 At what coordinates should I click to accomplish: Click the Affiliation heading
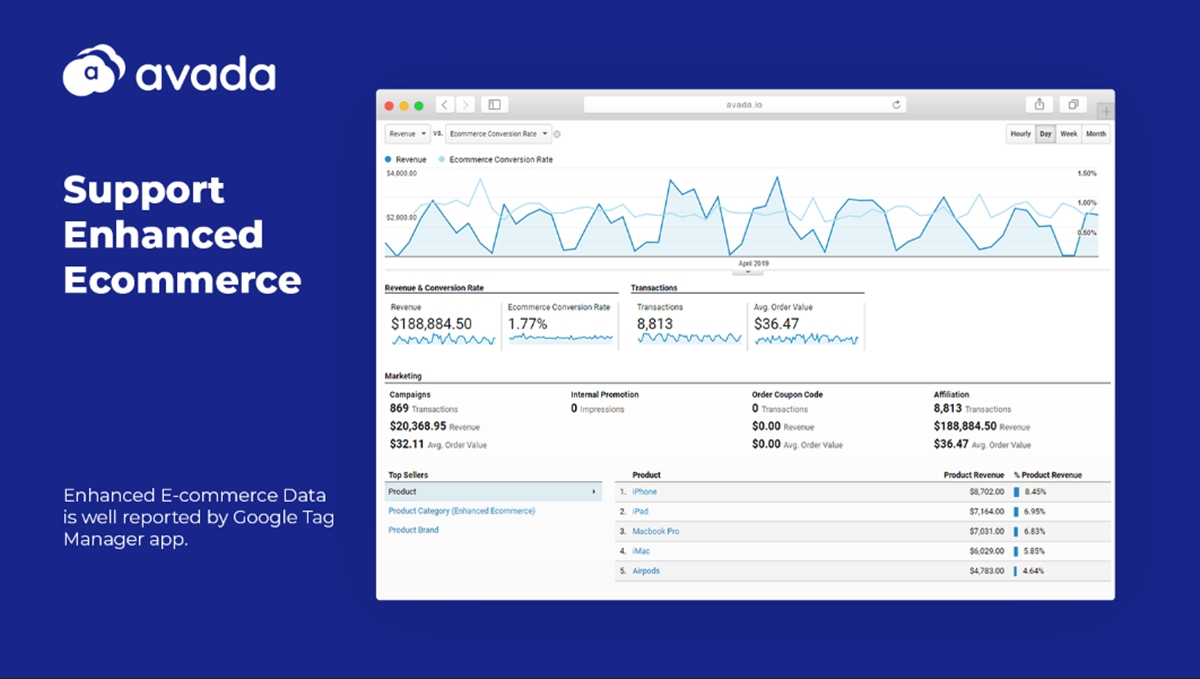click(x=951, y=395)
